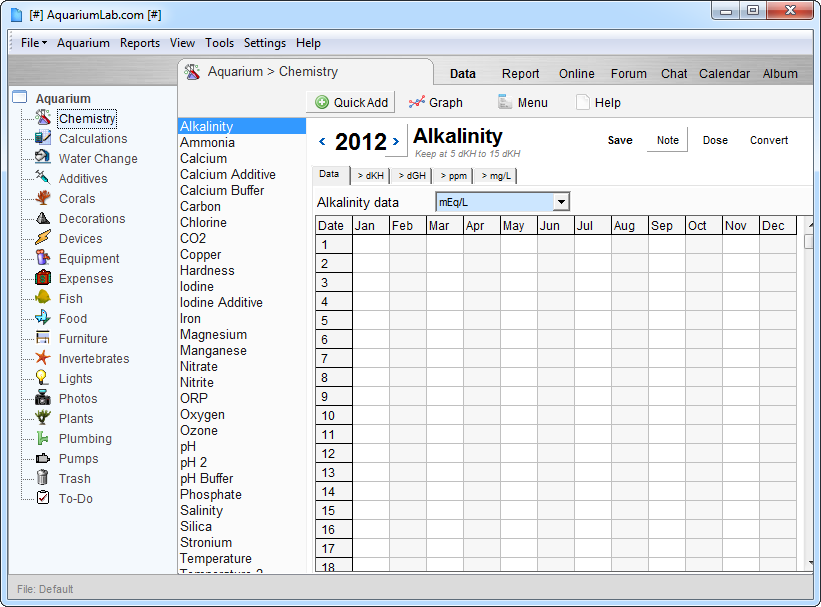Click the Aquarium root node icon

point(20,97)
